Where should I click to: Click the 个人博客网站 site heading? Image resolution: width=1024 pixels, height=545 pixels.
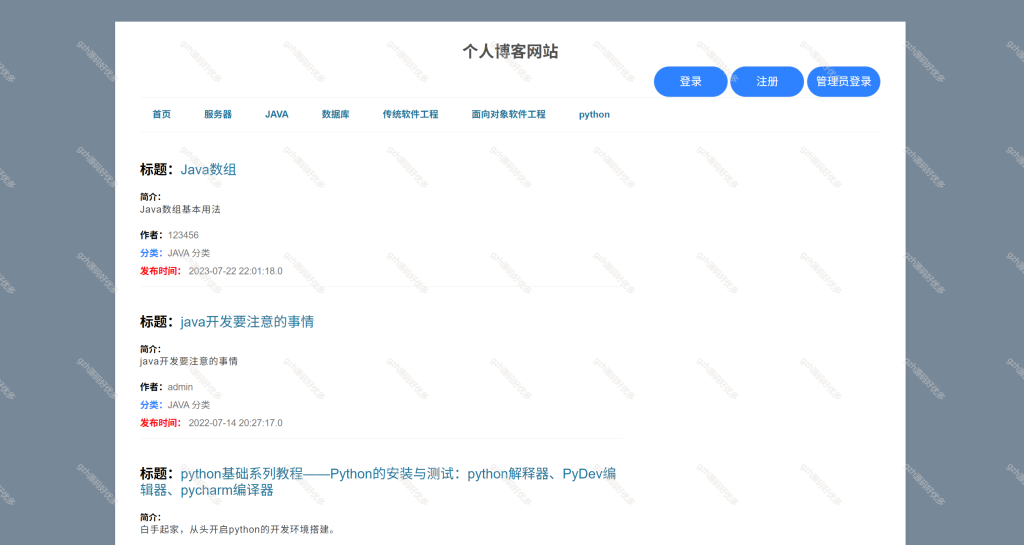(510, 52)
